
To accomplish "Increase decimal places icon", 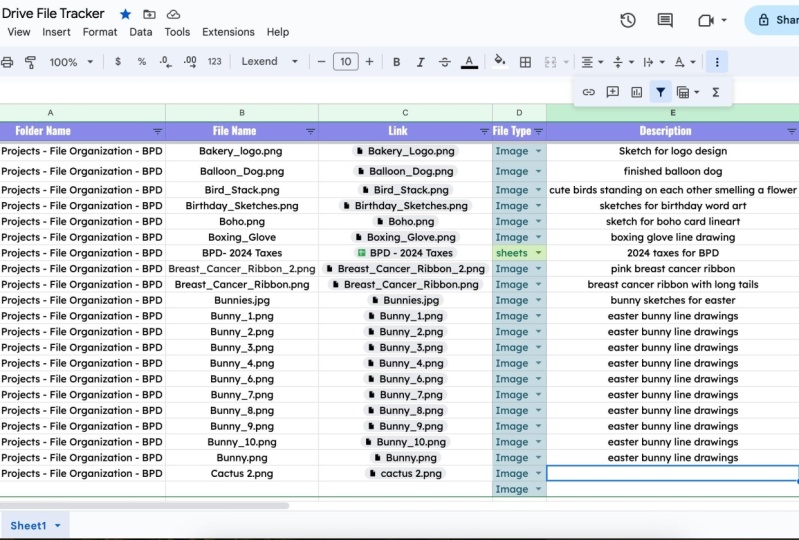I will pyautogui.click(x=190, y=62).
